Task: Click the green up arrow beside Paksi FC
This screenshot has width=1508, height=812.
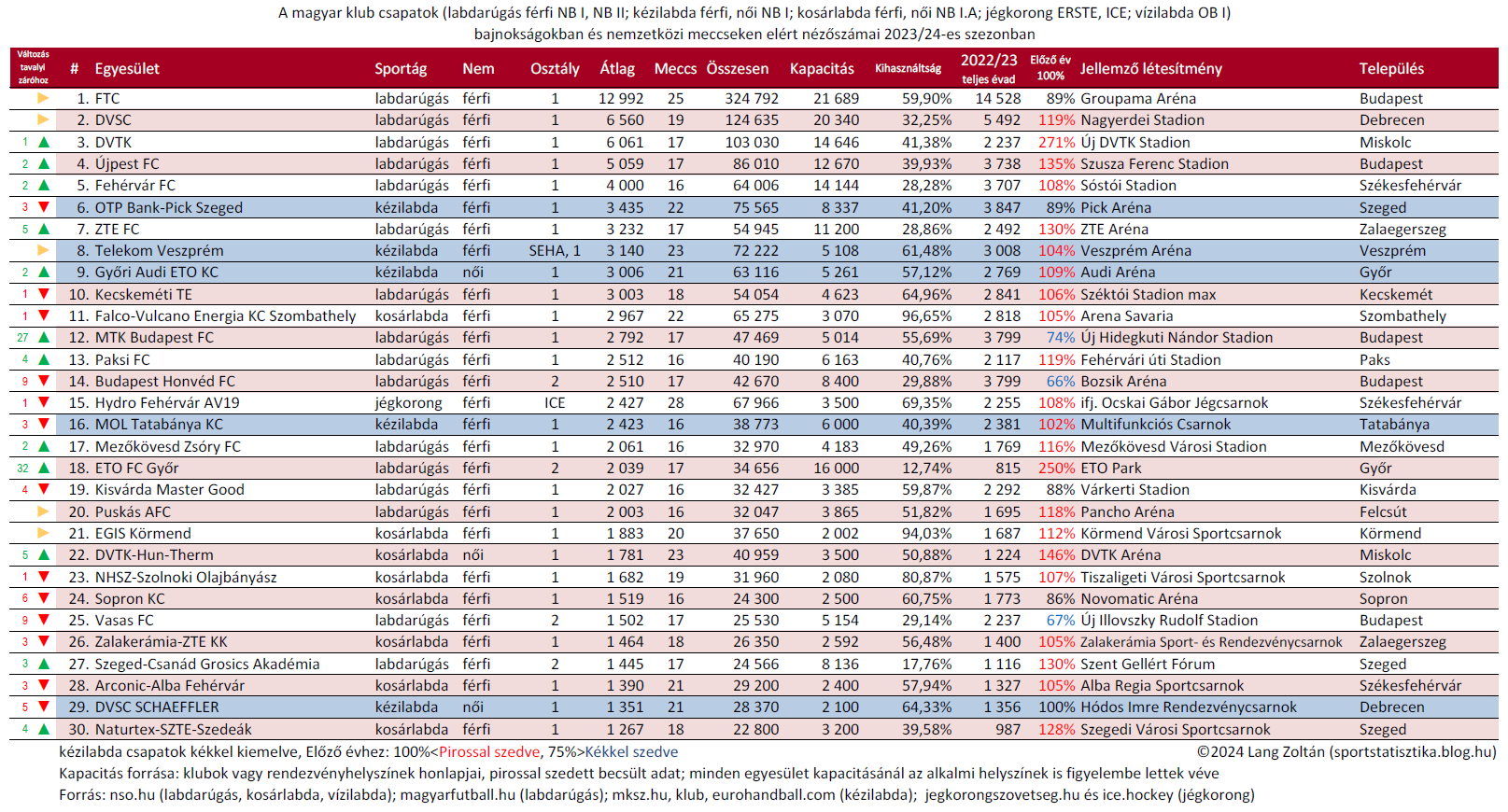Action: [43, 359]
